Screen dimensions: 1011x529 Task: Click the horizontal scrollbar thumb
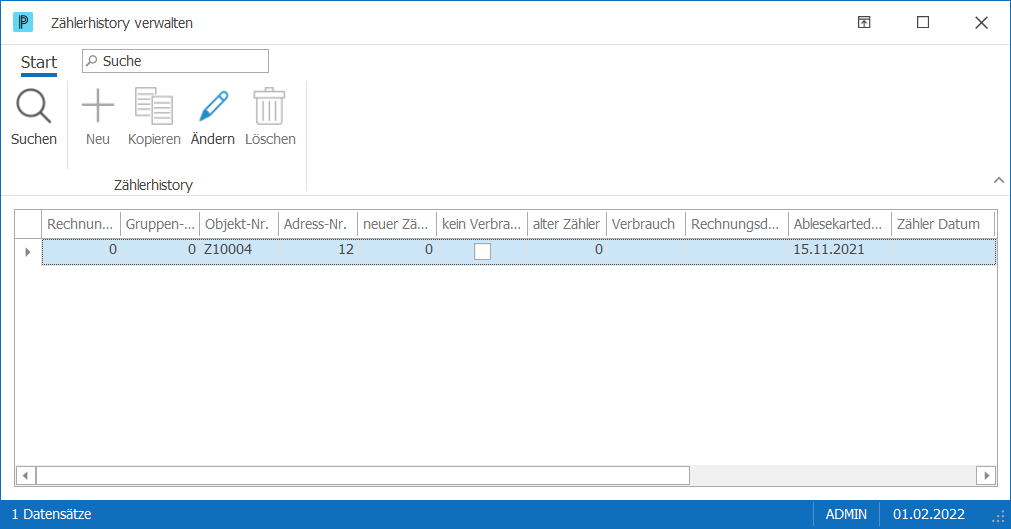[363, 476]
